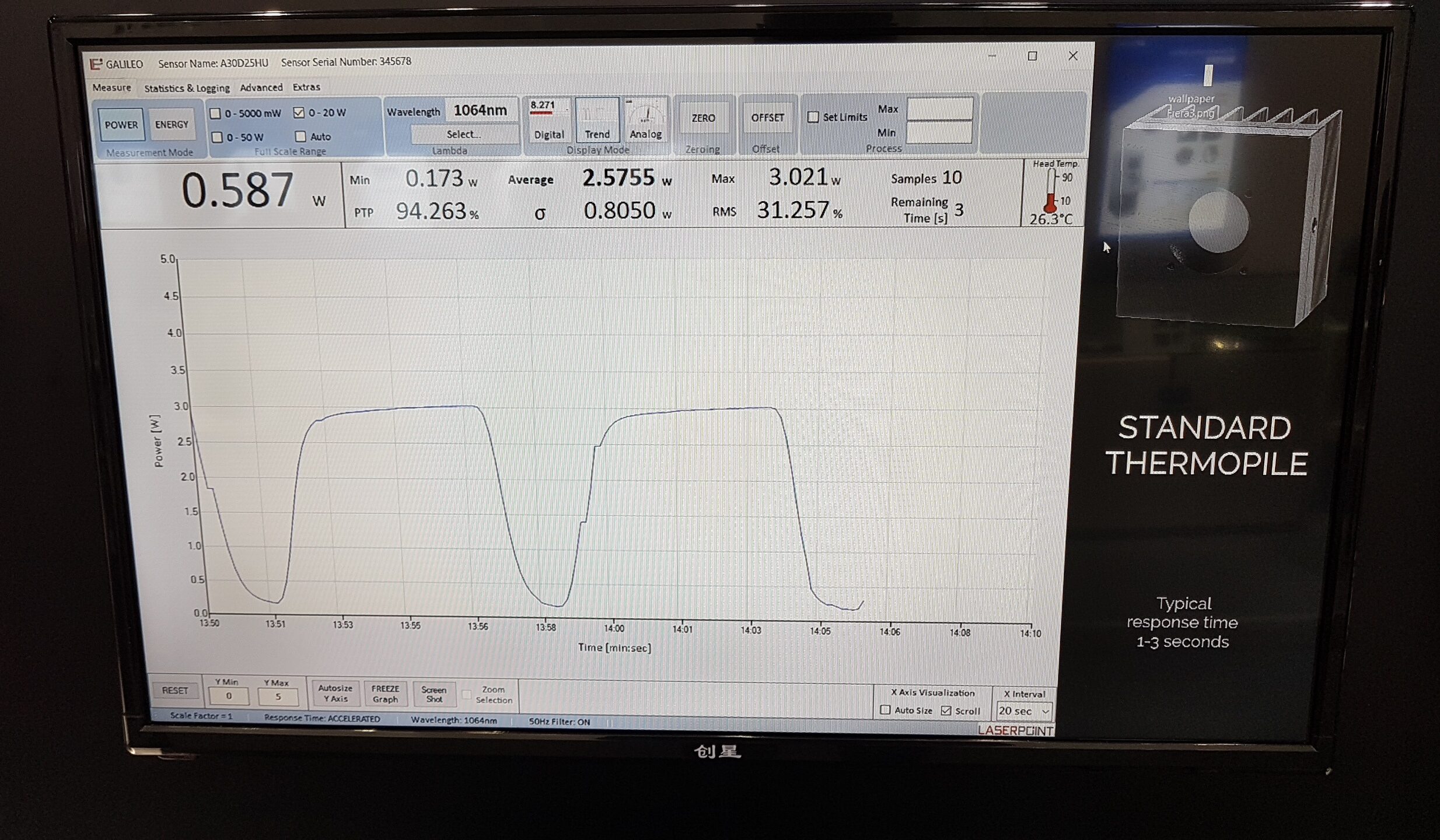Viewport: 1440px width, 840px height.
Task: Open the Advanced menu tab
Action: pyautogui.click(x=261, y=87)
